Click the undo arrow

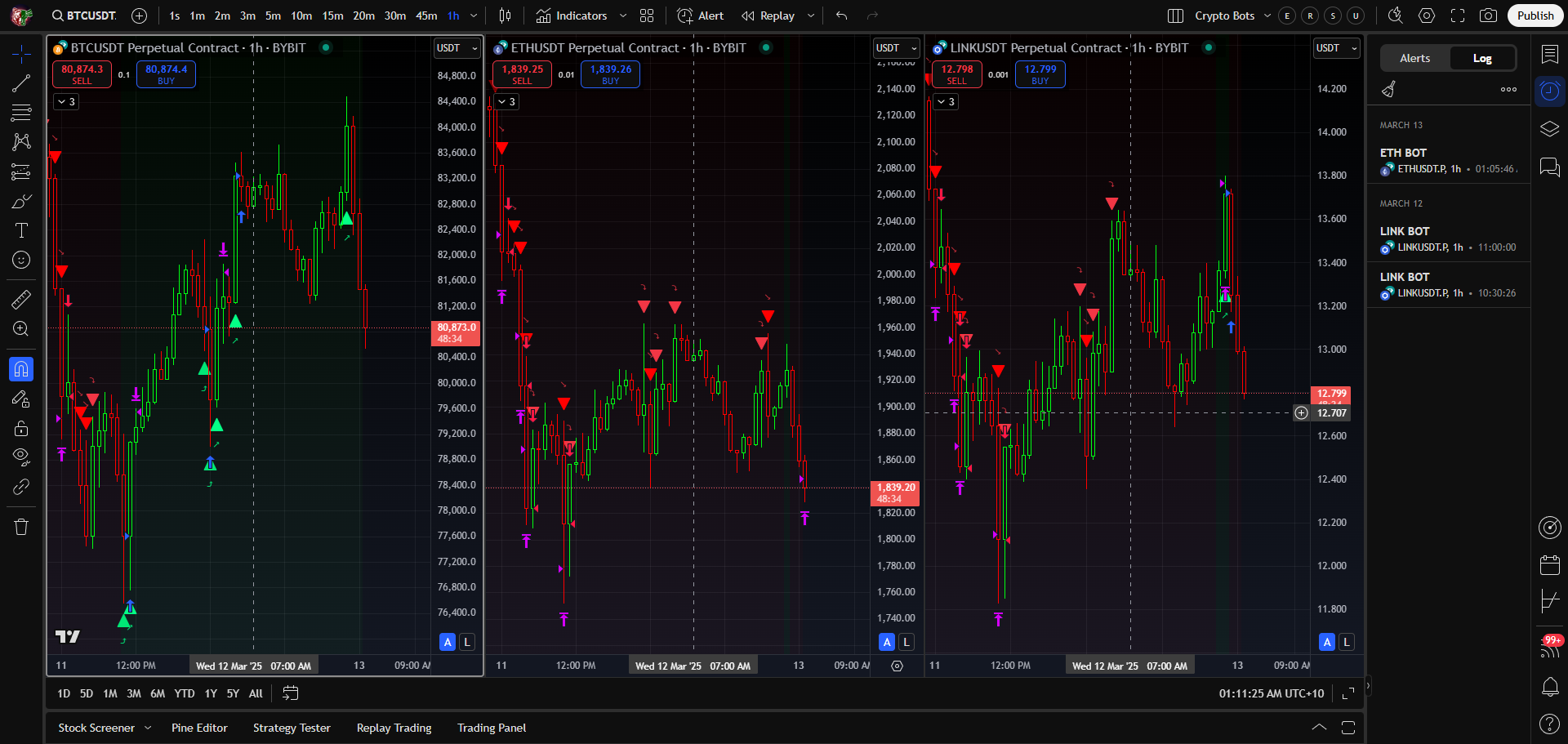(x=842, y=16)
